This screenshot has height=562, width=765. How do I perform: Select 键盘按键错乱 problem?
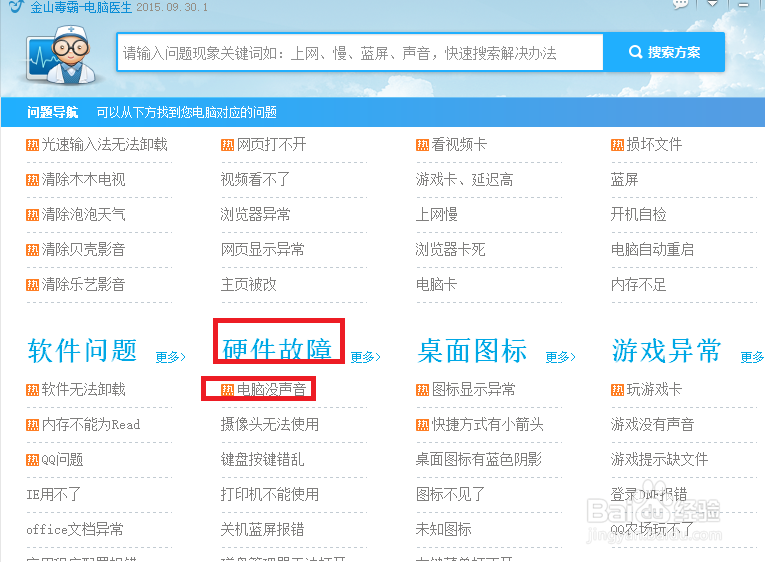coord(262,460)
